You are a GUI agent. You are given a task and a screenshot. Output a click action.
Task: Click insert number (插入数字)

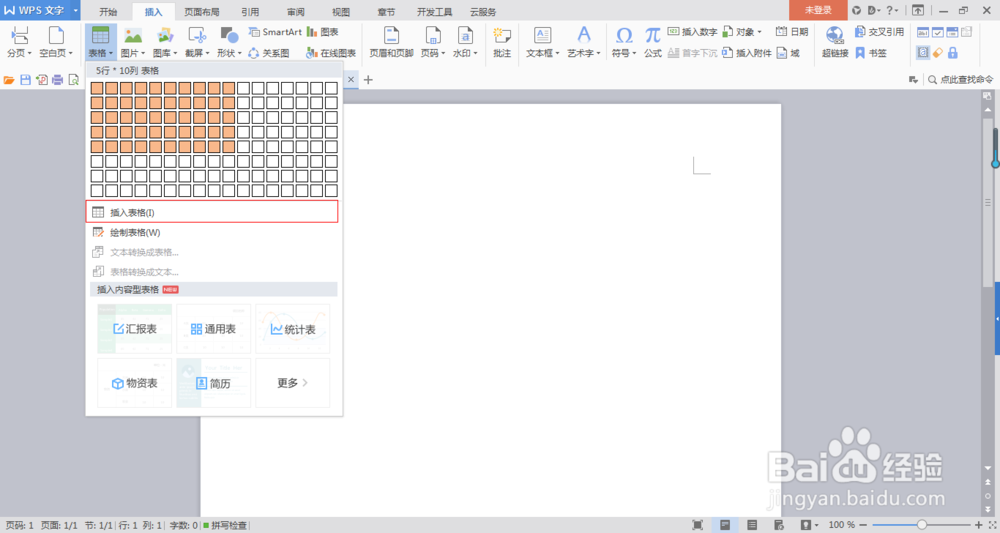tap(693, 32)
